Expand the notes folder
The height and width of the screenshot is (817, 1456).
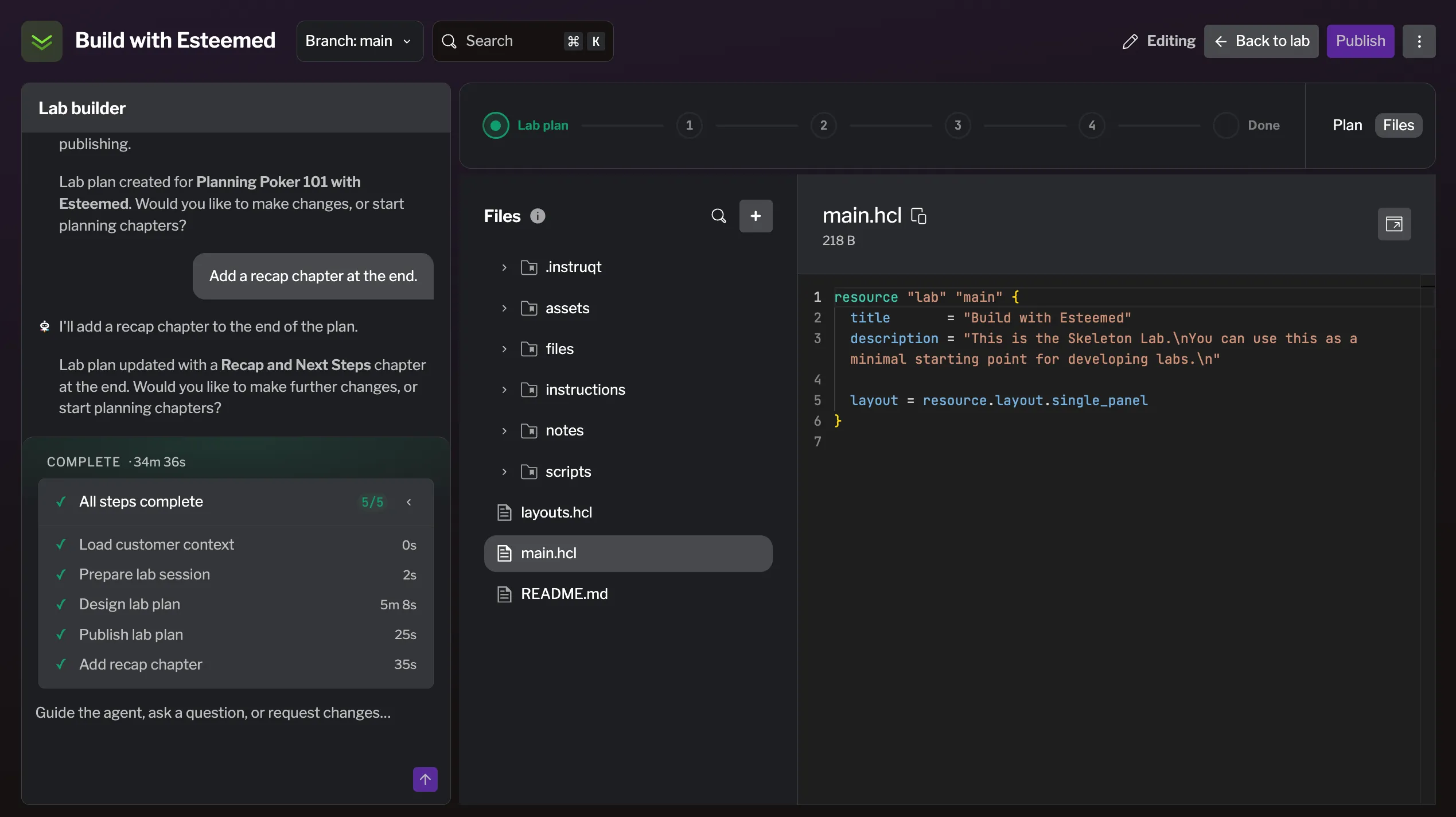504,431
